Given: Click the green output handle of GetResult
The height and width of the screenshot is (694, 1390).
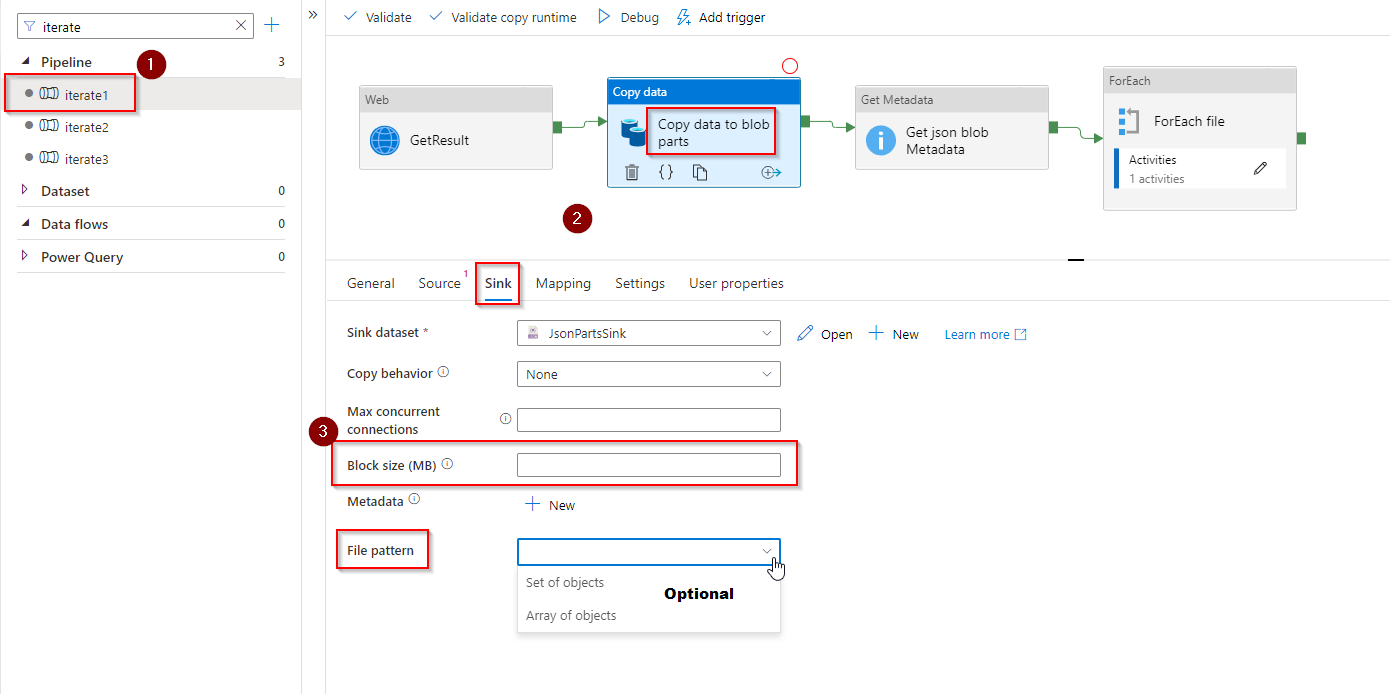Looking at the screenshot, I should tap(557, 127).
